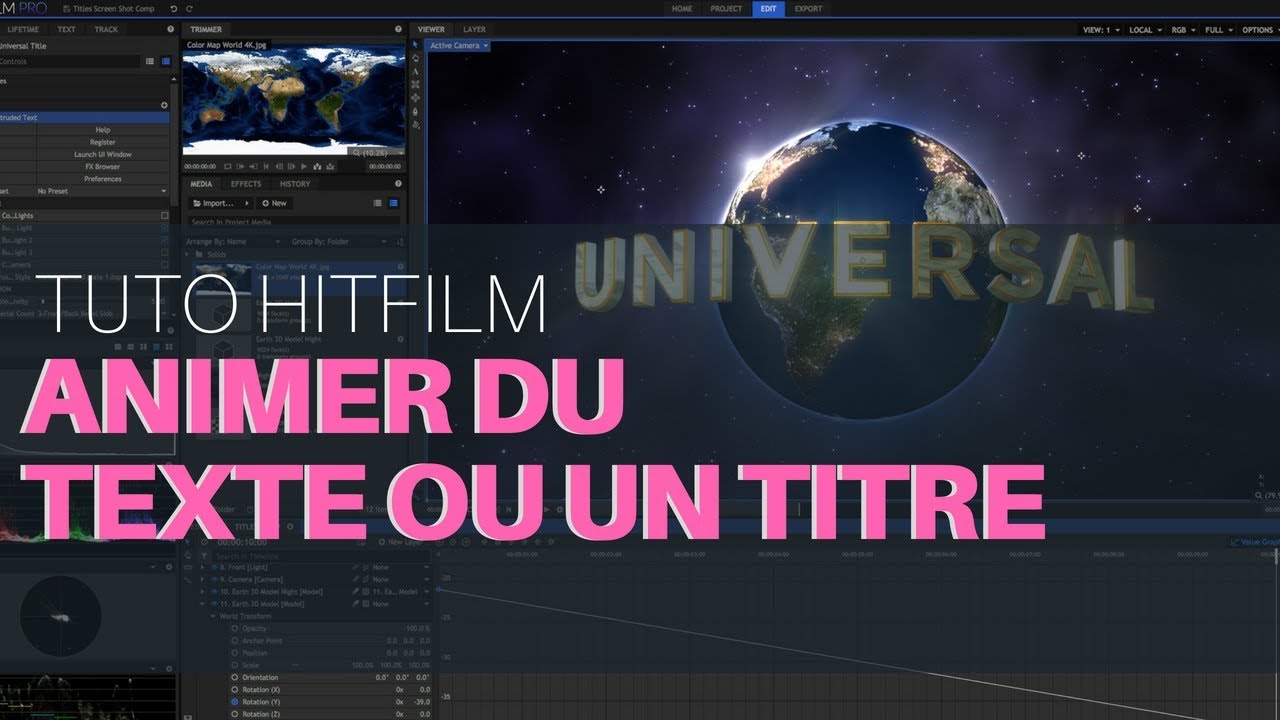Go to PROJECT tab
This screenshot has height=720, width=1280.
(726, 8)
